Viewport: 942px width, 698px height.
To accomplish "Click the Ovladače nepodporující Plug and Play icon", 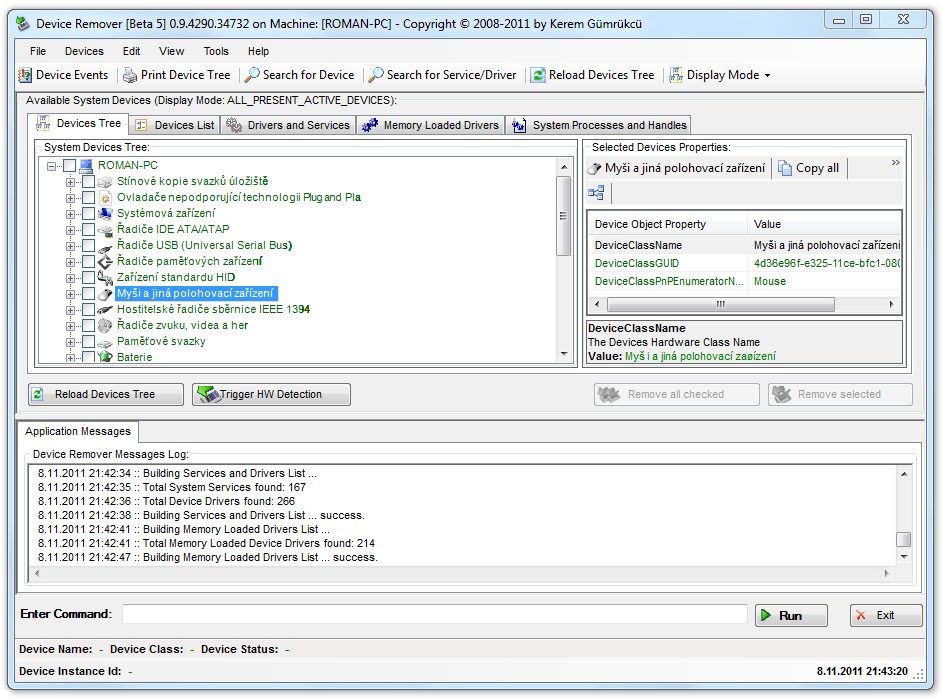I will tap(105, 198).
